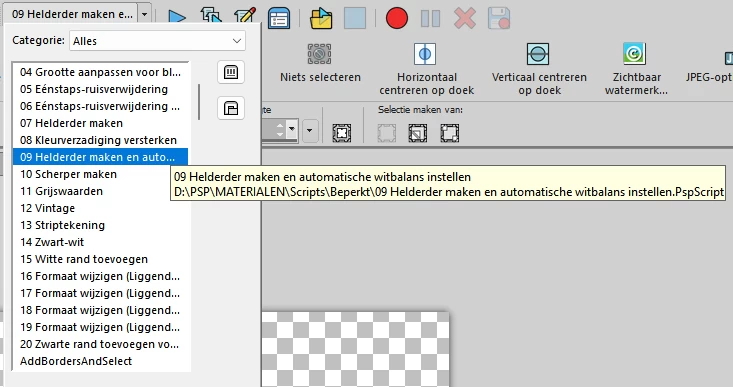The image size is (733, 387).
Task: Click the transparent canvas area
Action: coord(355,349)
